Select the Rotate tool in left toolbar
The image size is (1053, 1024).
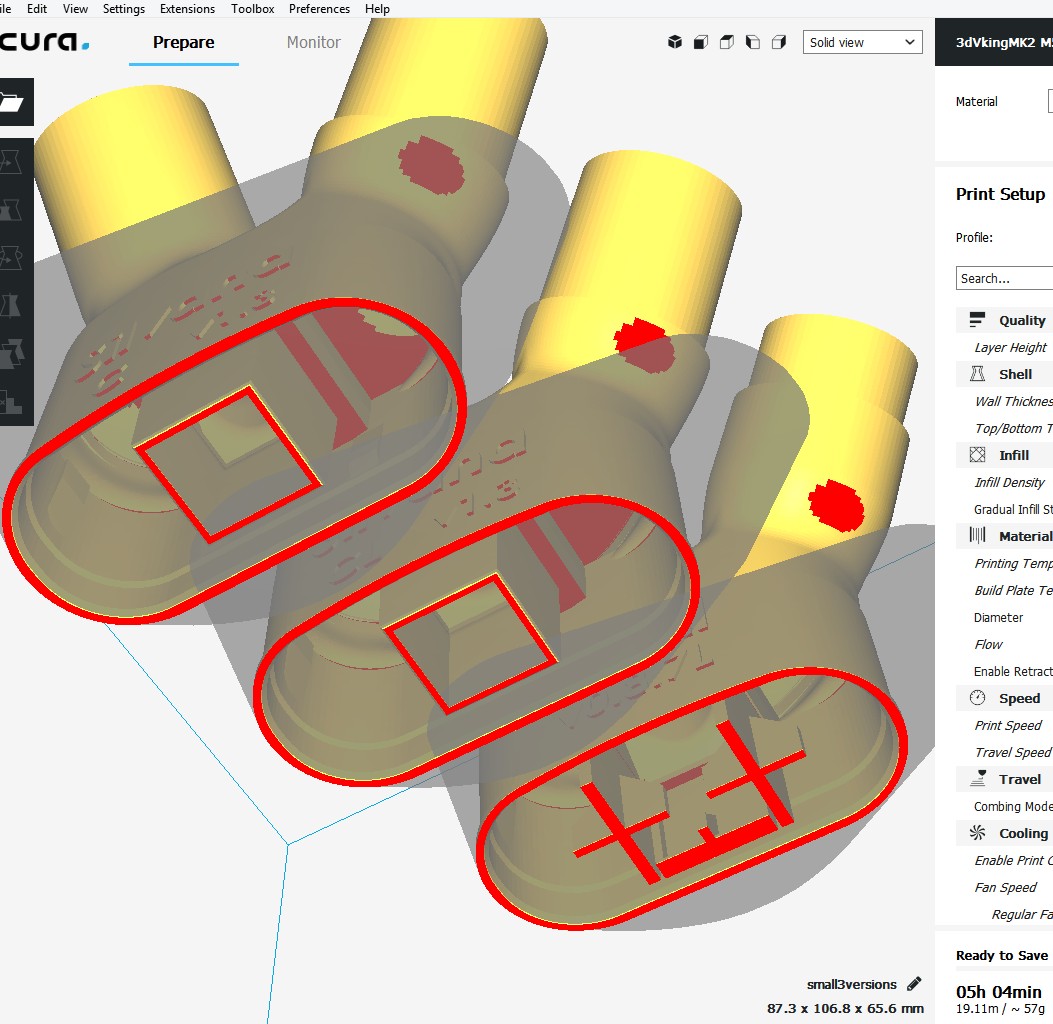[x=12, y=256]
